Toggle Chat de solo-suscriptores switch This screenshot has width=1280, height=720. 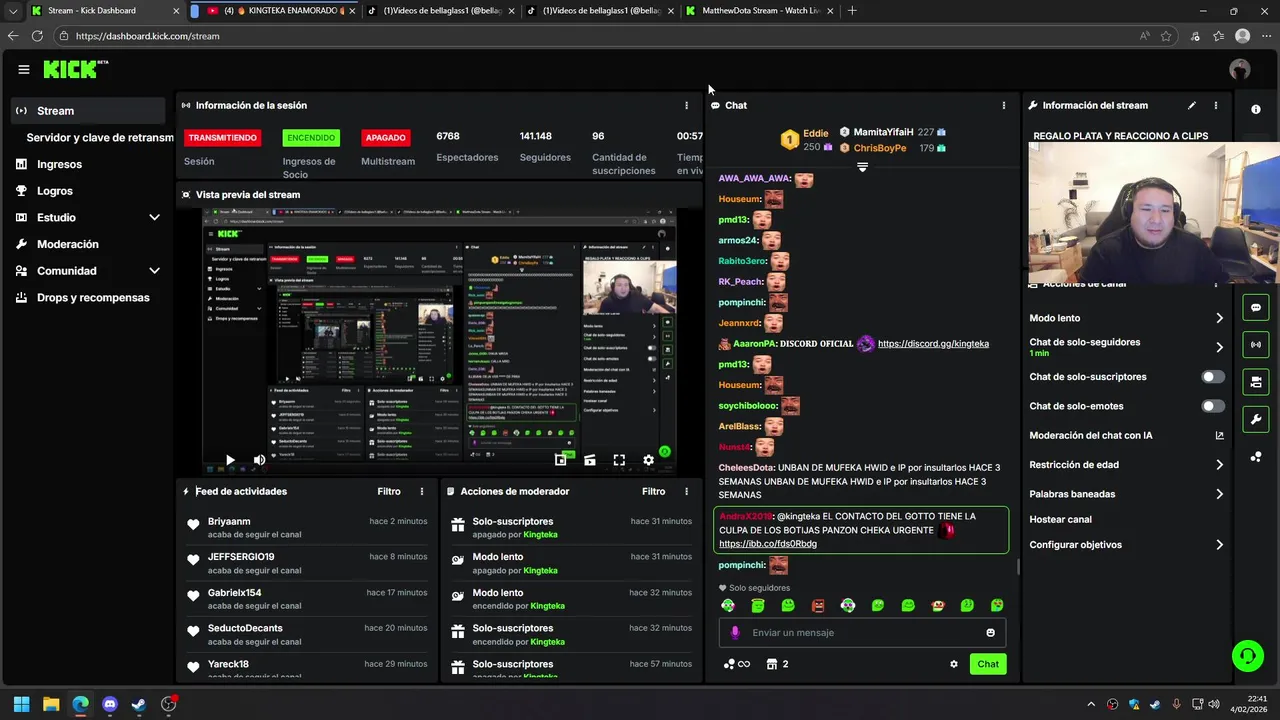click(1213, 377)
